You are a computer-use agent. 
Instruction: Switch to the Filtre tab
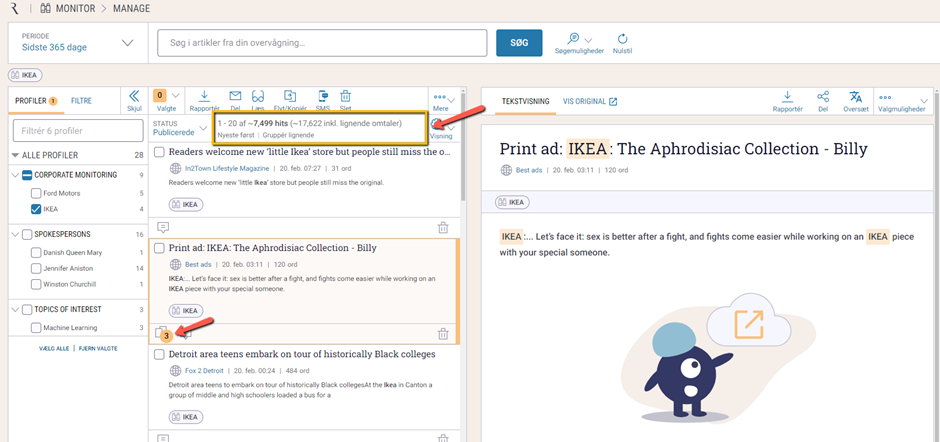tap(82, 101)
